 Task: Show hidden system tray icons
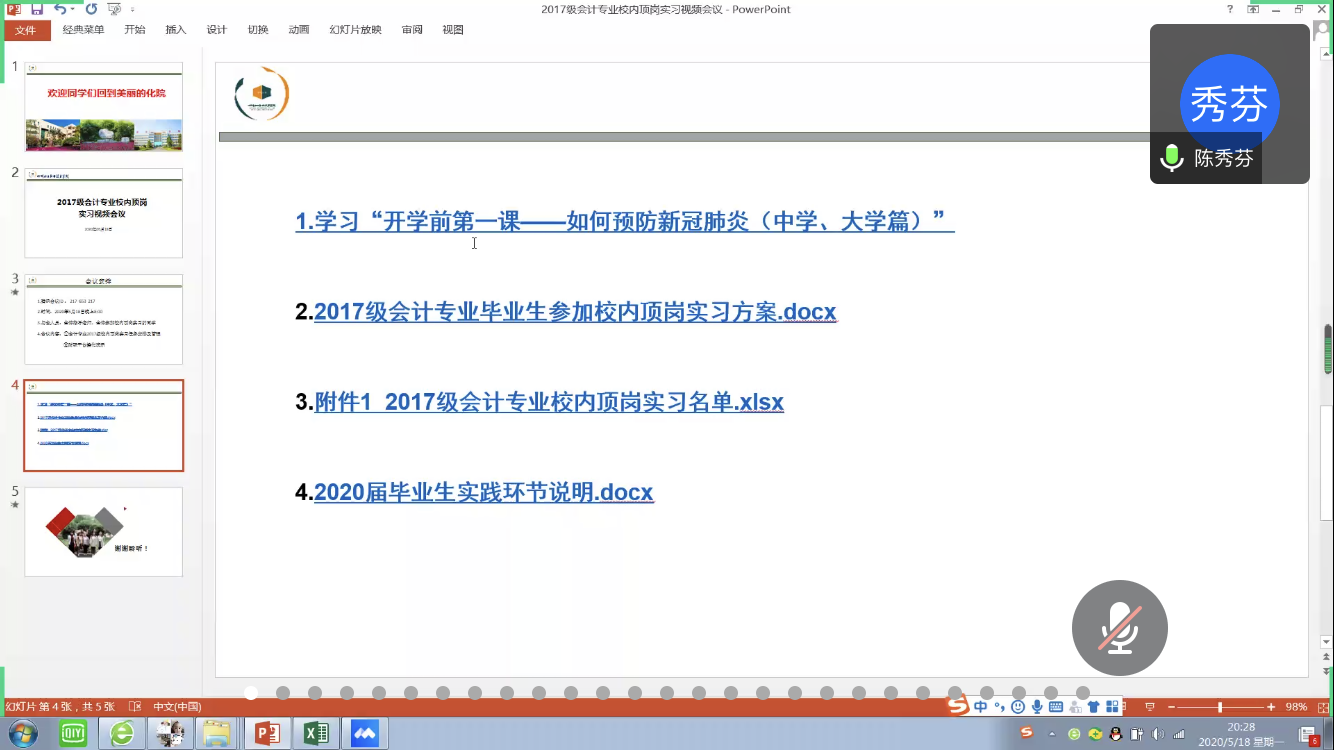click(1054, 734)
